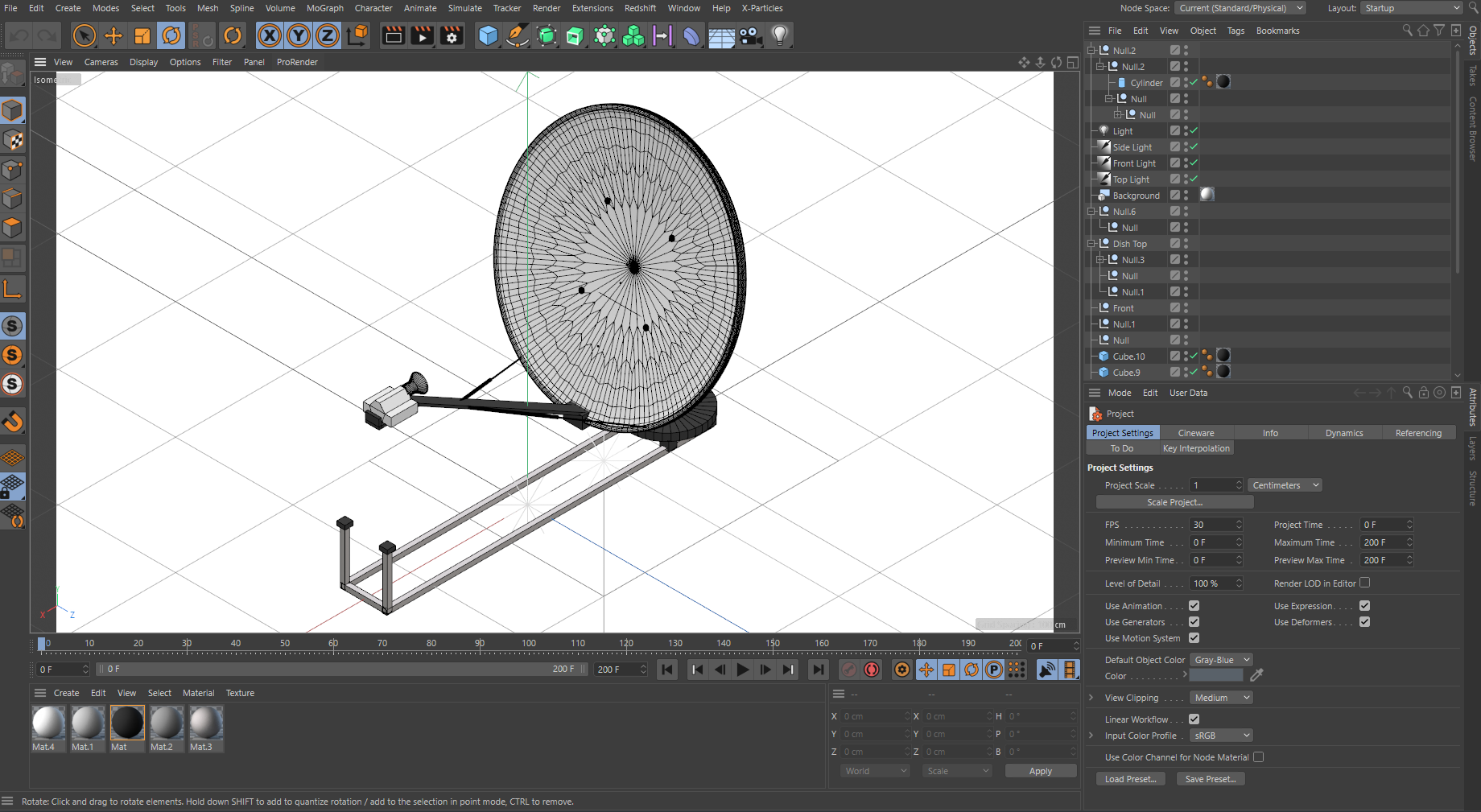This screenshot has height=812, width=1481.
Task: Open Input Color Profile sRGB dropdown
Action: (x=1221, y=736)
